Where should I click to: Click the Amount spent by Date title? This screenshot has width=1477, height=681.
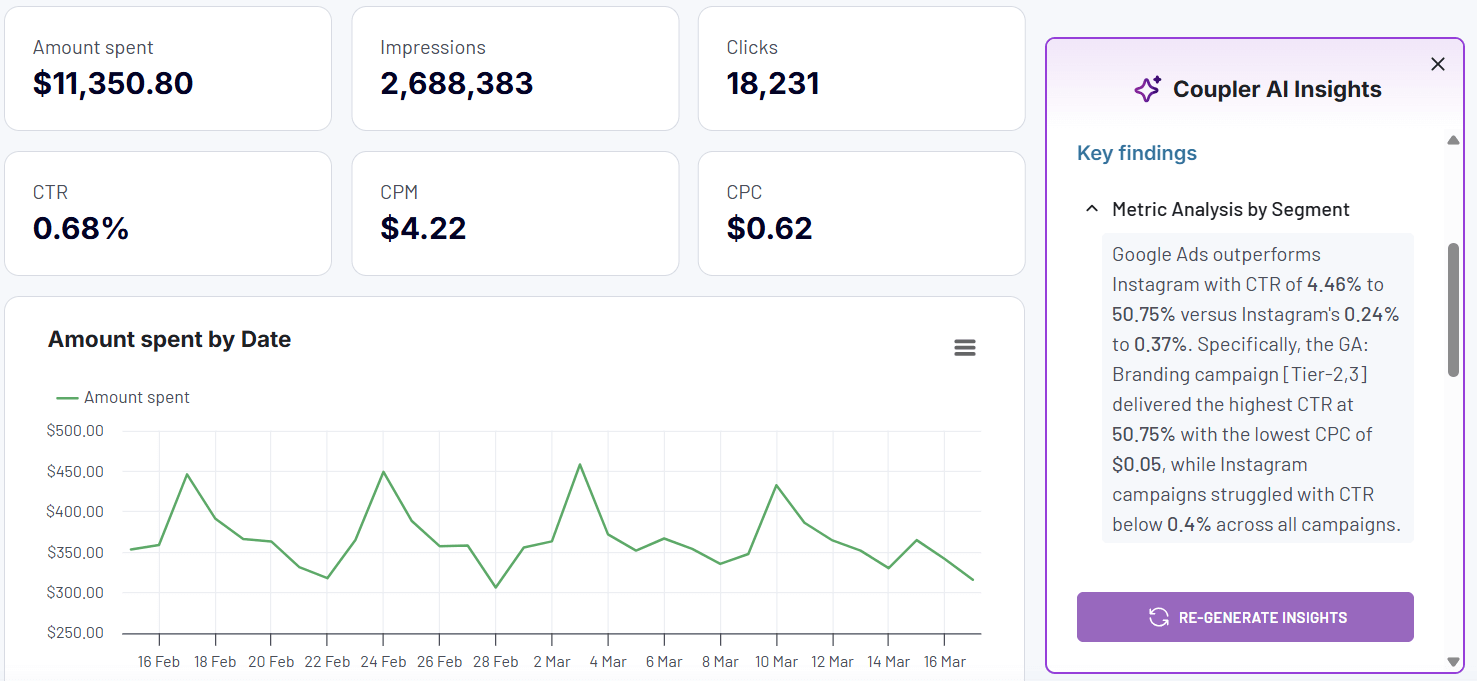[x=169, y=339]
